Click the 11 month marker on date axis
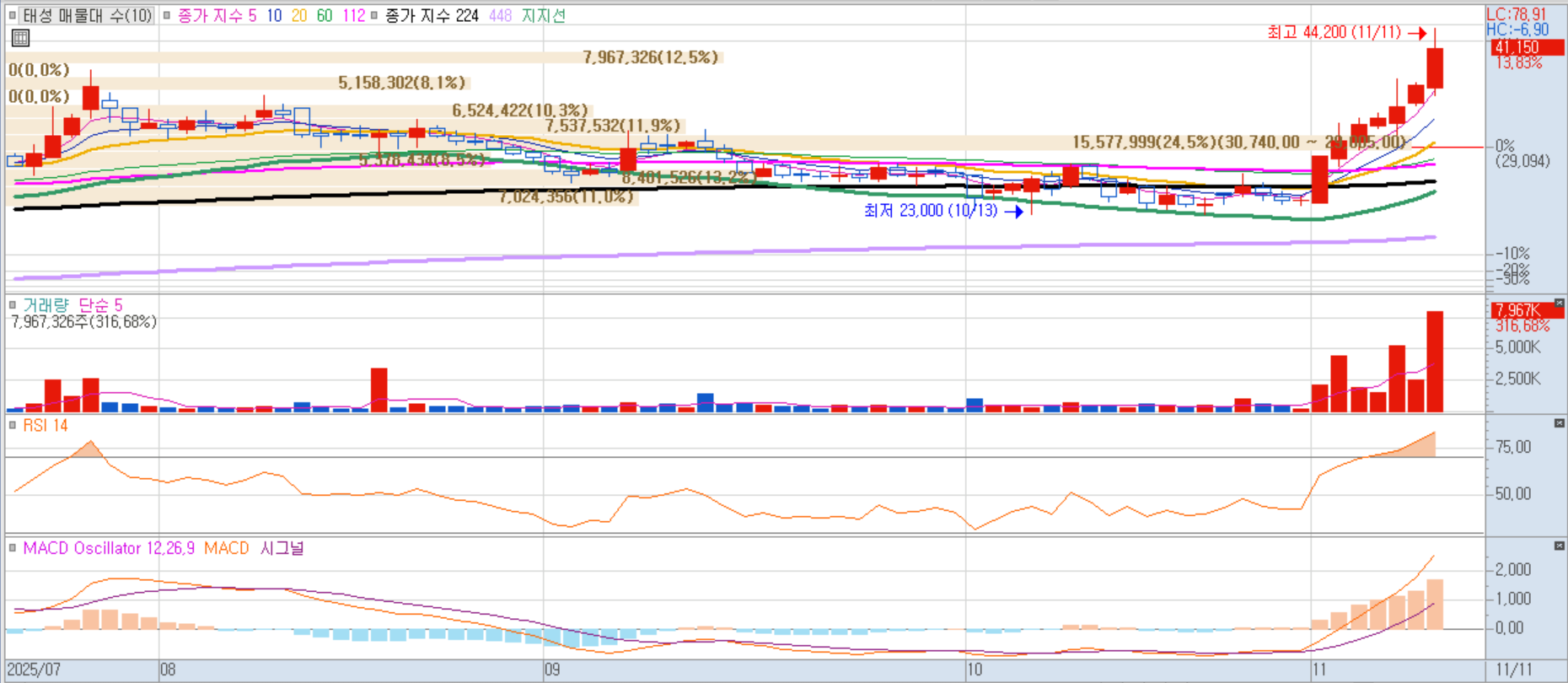The image size is (1568, 683). (x=1319, y=670)
